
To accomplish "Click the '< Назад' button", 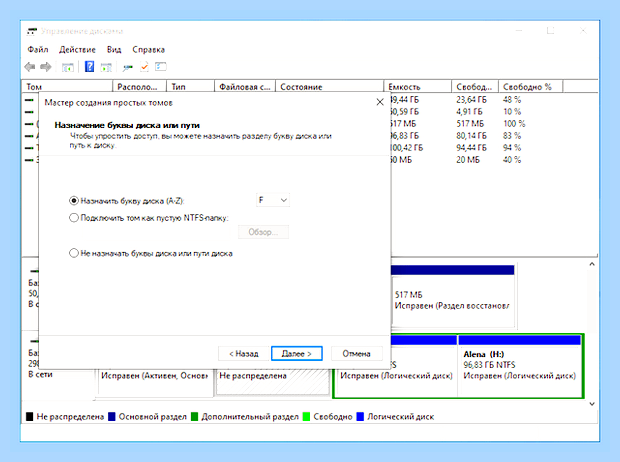I will point(244,353).
